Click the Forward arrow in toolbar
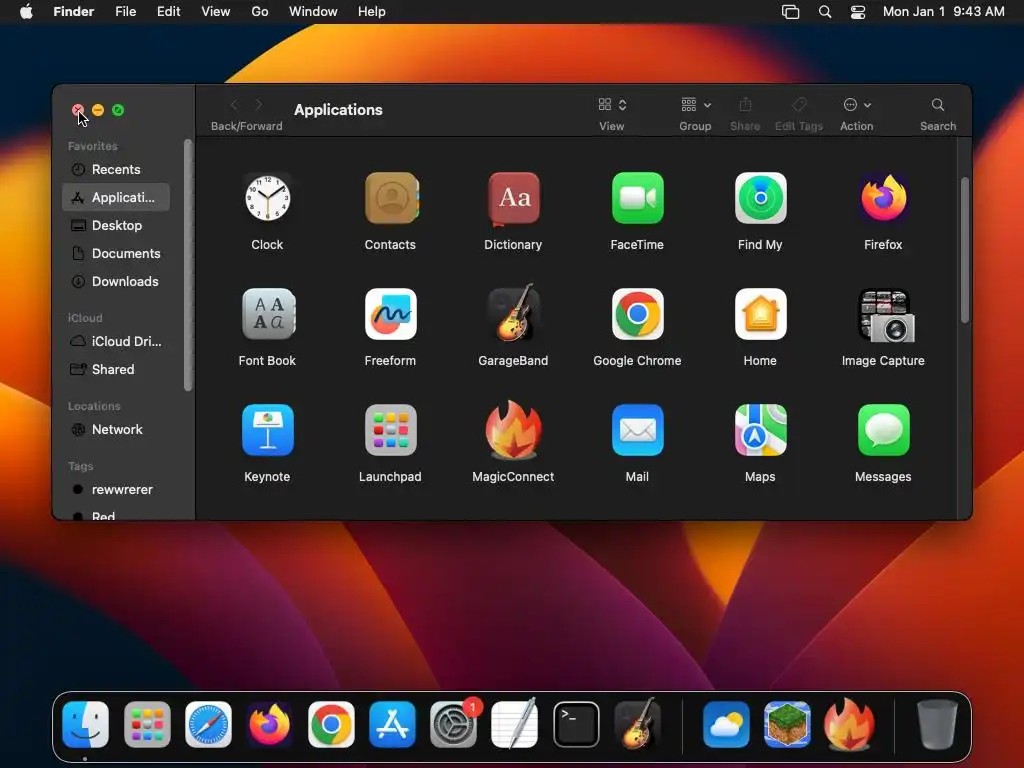1024x768 pixels. [x=259, y=104]
